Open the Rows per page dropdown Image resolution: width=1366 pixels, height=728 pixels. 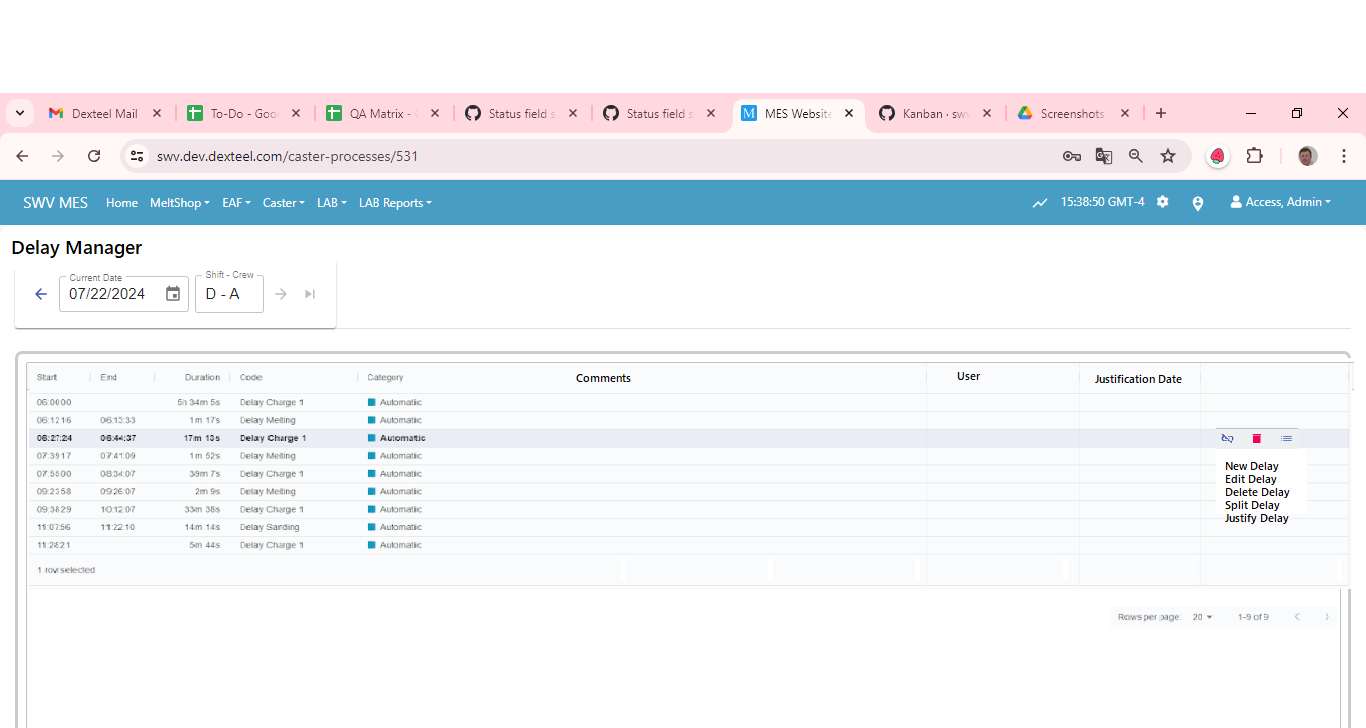coord(1202,617)
